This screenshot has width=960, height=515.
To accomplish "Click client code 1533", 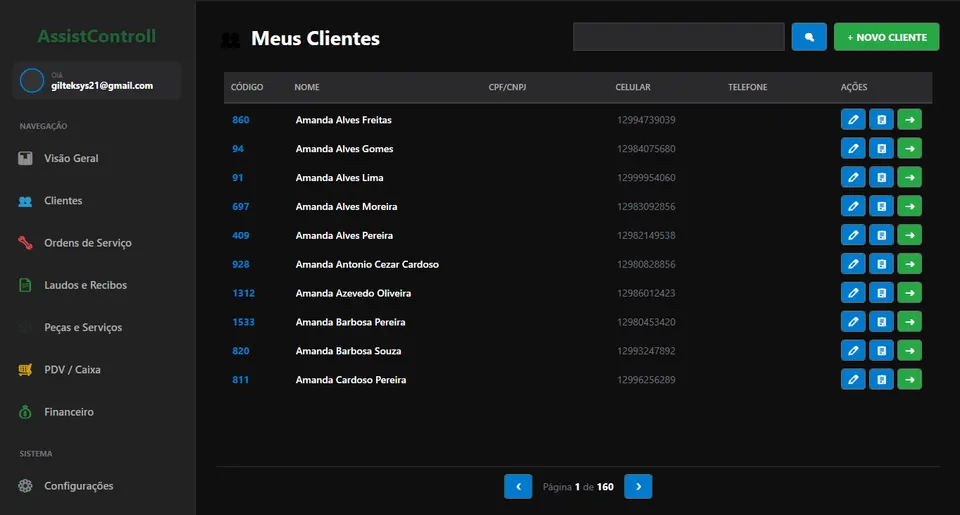I will 243,322.
